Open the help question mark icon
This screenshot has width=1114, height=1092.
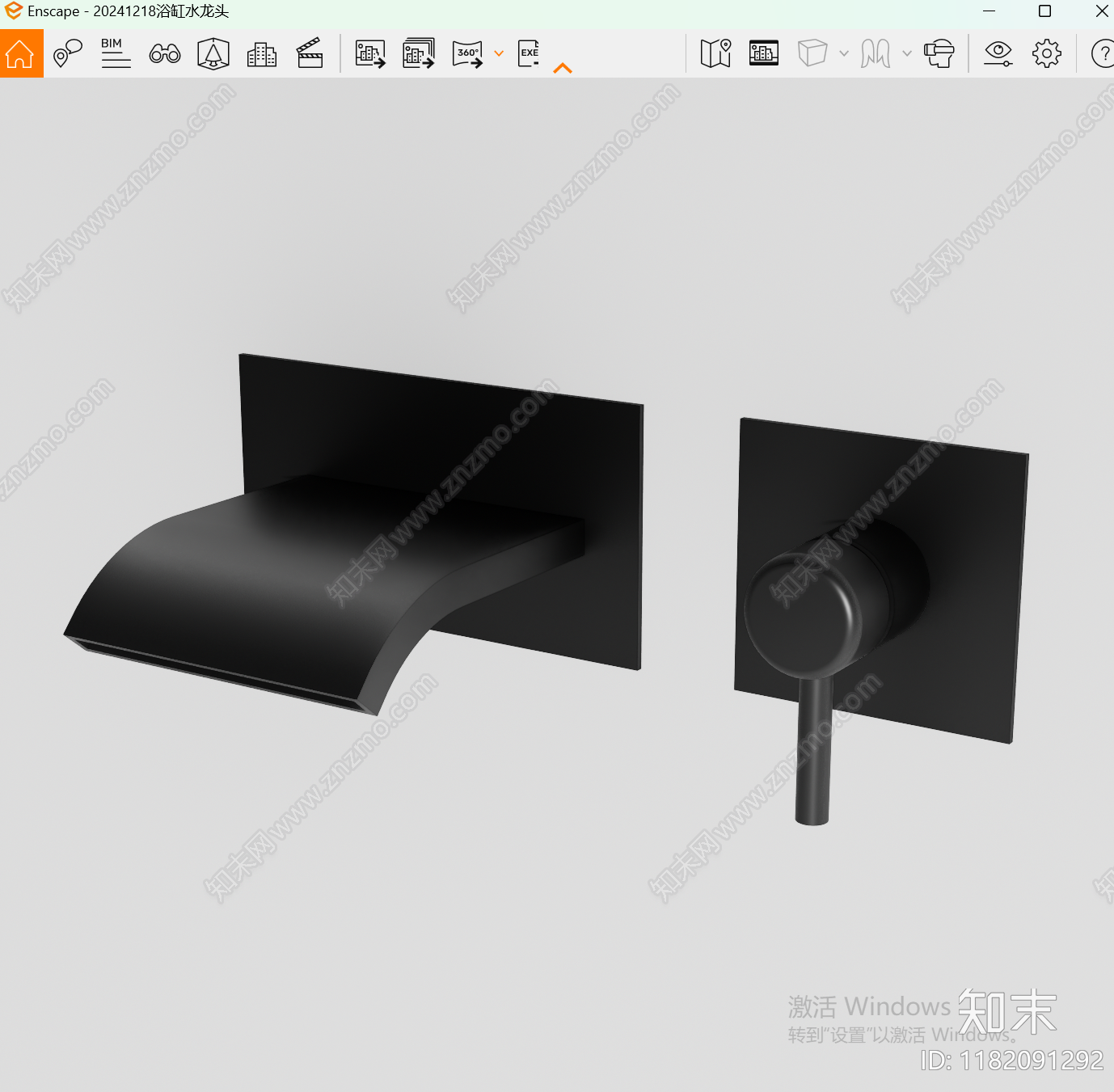[1103, 54]
